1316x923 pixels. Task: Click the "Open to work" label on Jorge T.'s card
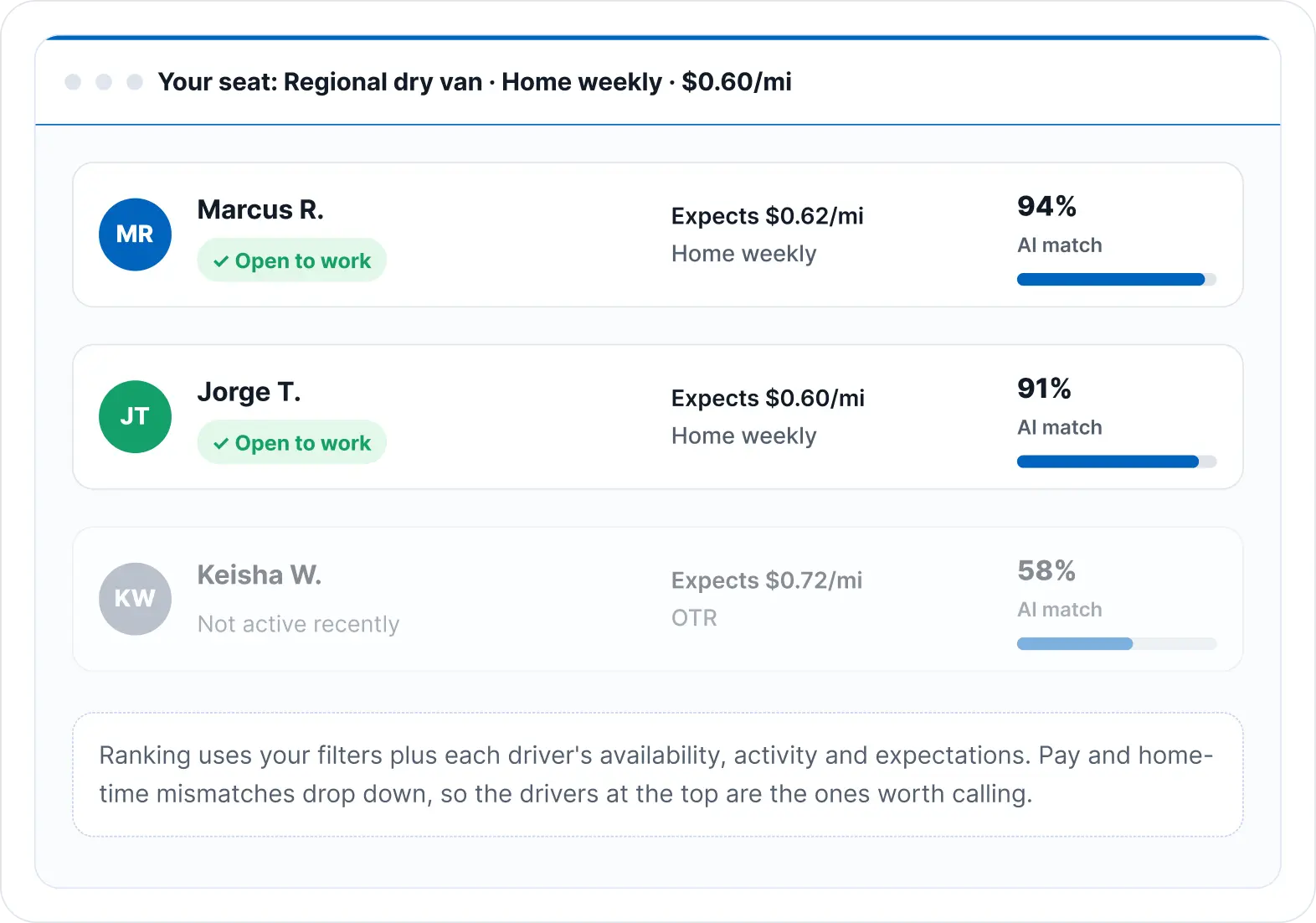pos(303,444)
